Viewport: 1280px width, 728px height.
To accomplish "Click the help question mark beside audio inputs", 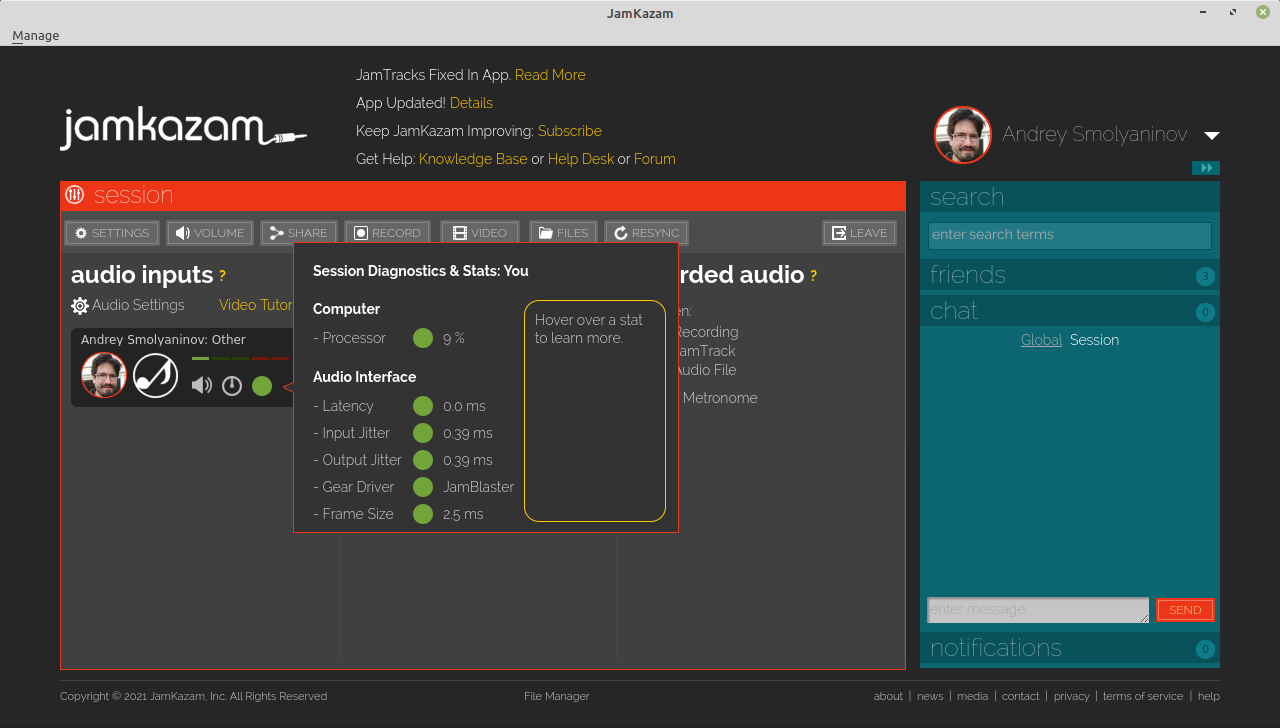I will point(222,276).
